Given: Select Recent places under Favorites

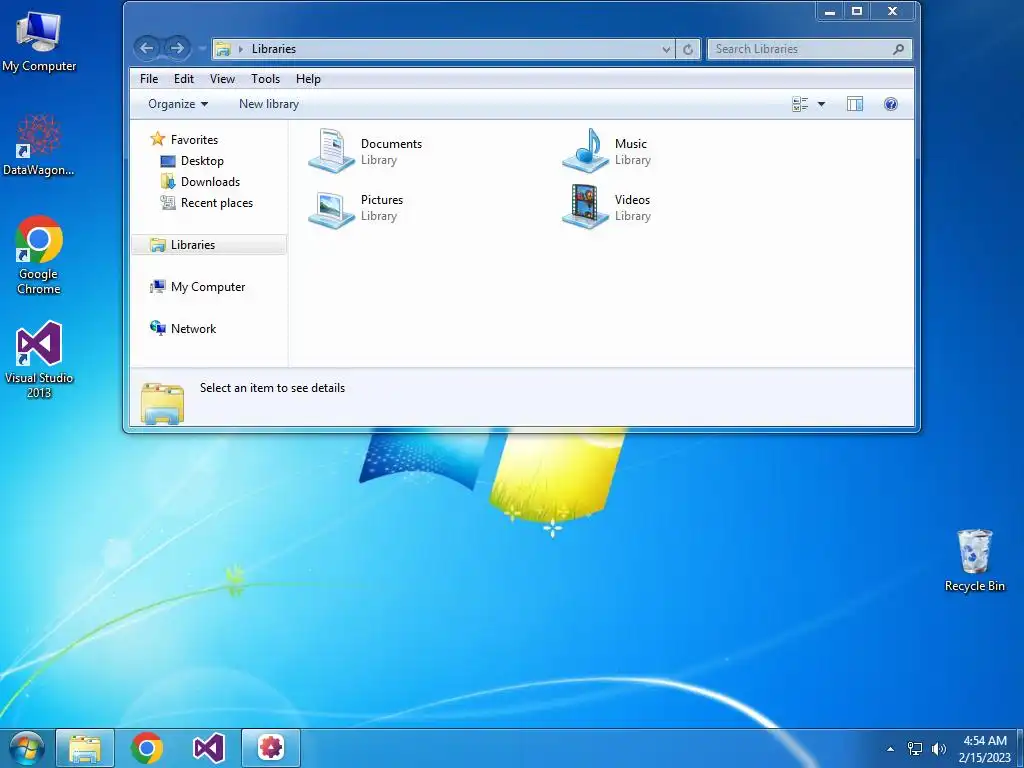Looking at the screenshot, I should coord(217,202).
